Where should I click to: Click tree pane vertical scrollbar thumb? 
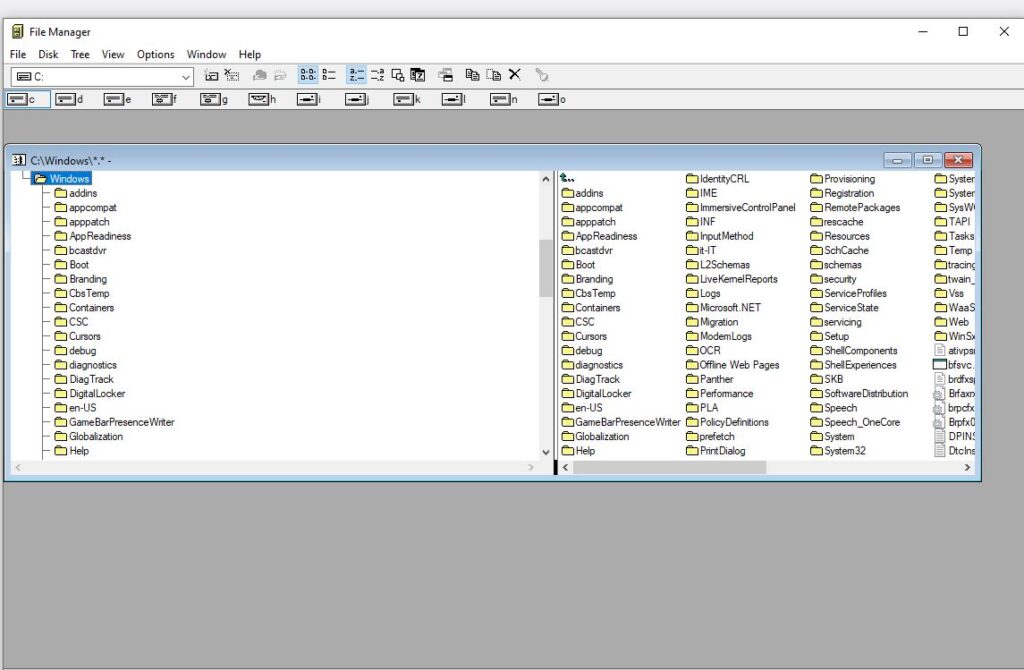(546, 268)
